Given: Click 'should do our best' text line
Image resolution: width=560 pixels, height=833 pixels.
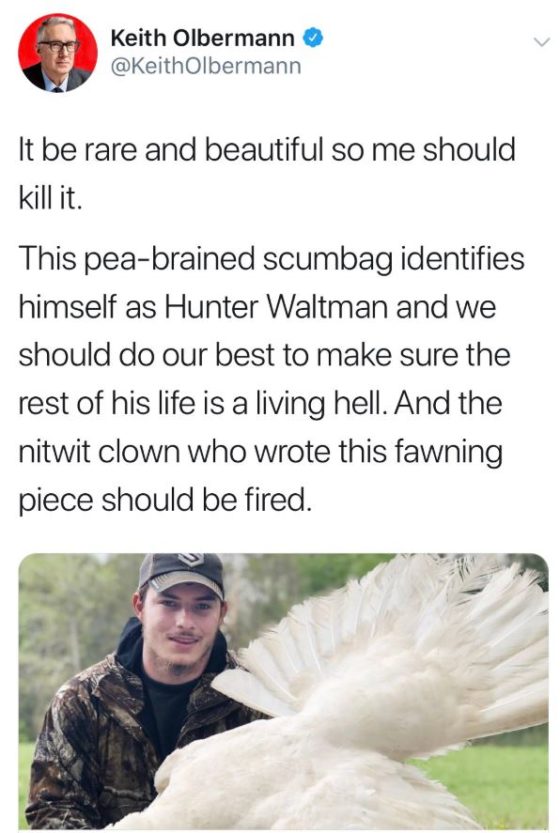Looking at the screenshot, I should point(265,355).
